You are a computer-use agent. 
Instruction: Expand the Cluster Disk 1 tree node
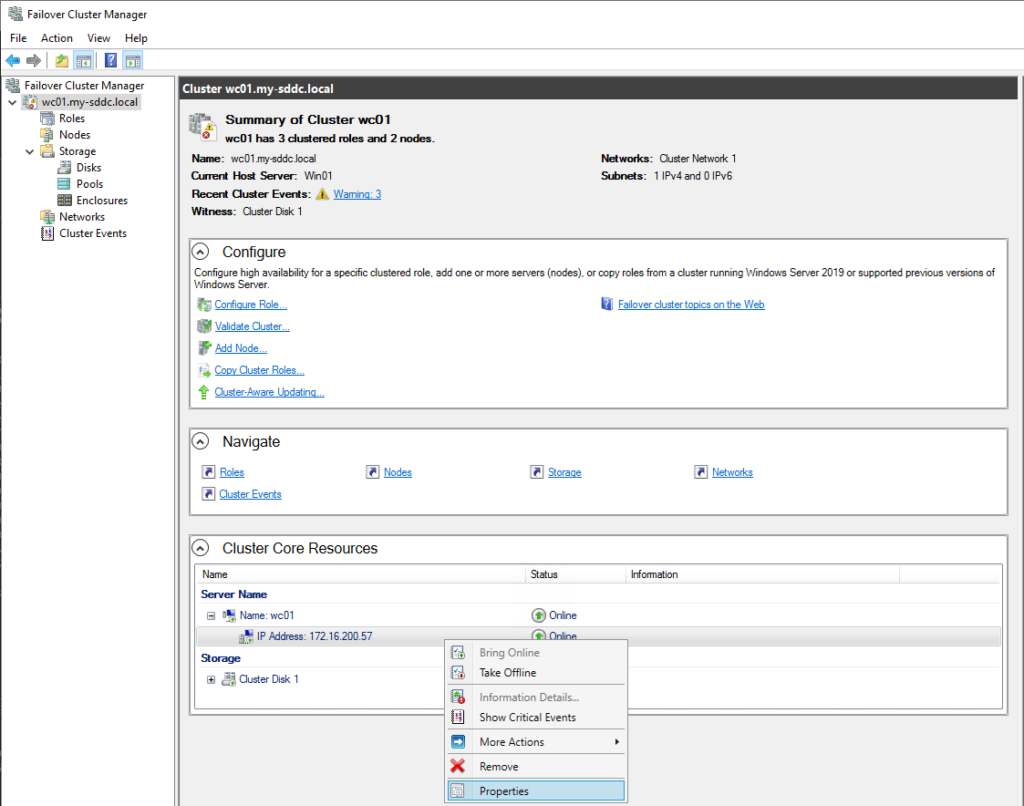click(211, 680)
